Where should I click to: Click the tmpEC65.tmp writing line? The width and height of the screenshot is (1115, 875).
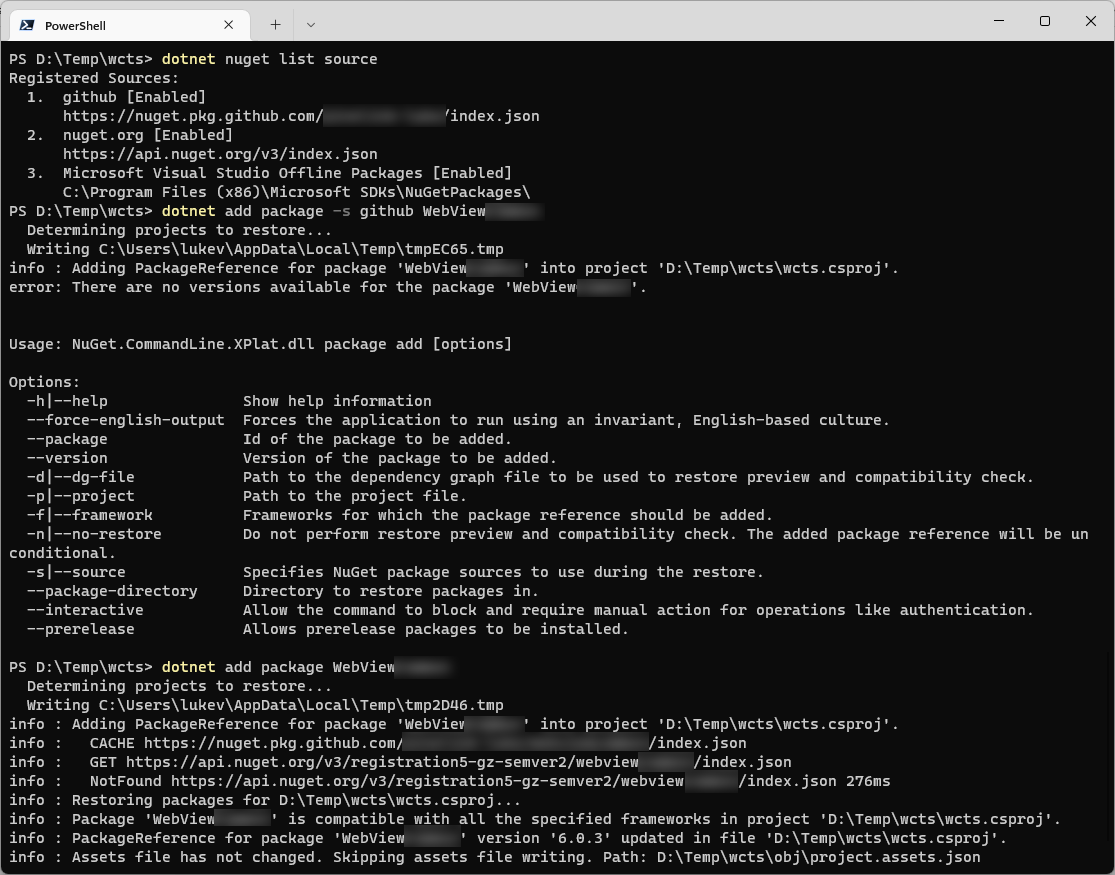265,249
